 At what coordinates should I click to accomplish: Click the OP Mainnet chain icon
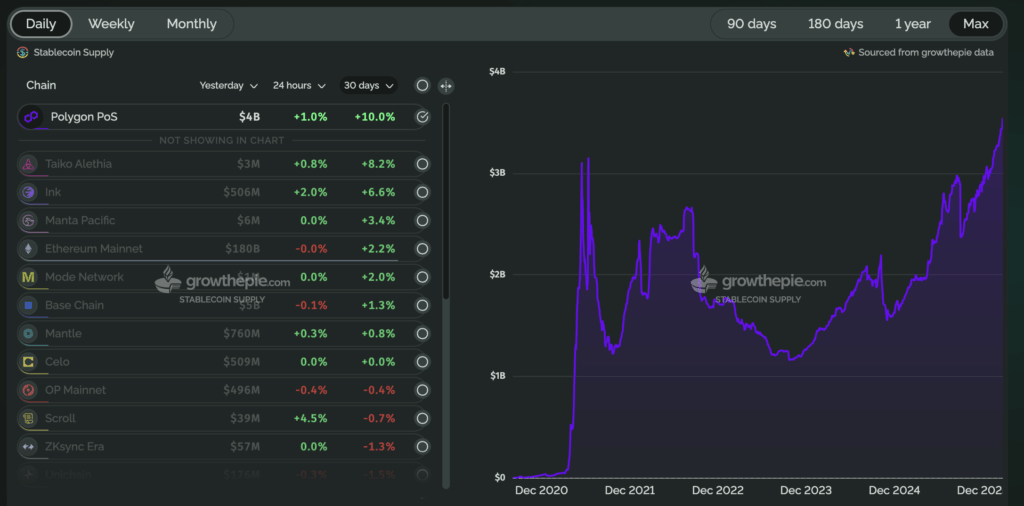[x=27, y=390]
